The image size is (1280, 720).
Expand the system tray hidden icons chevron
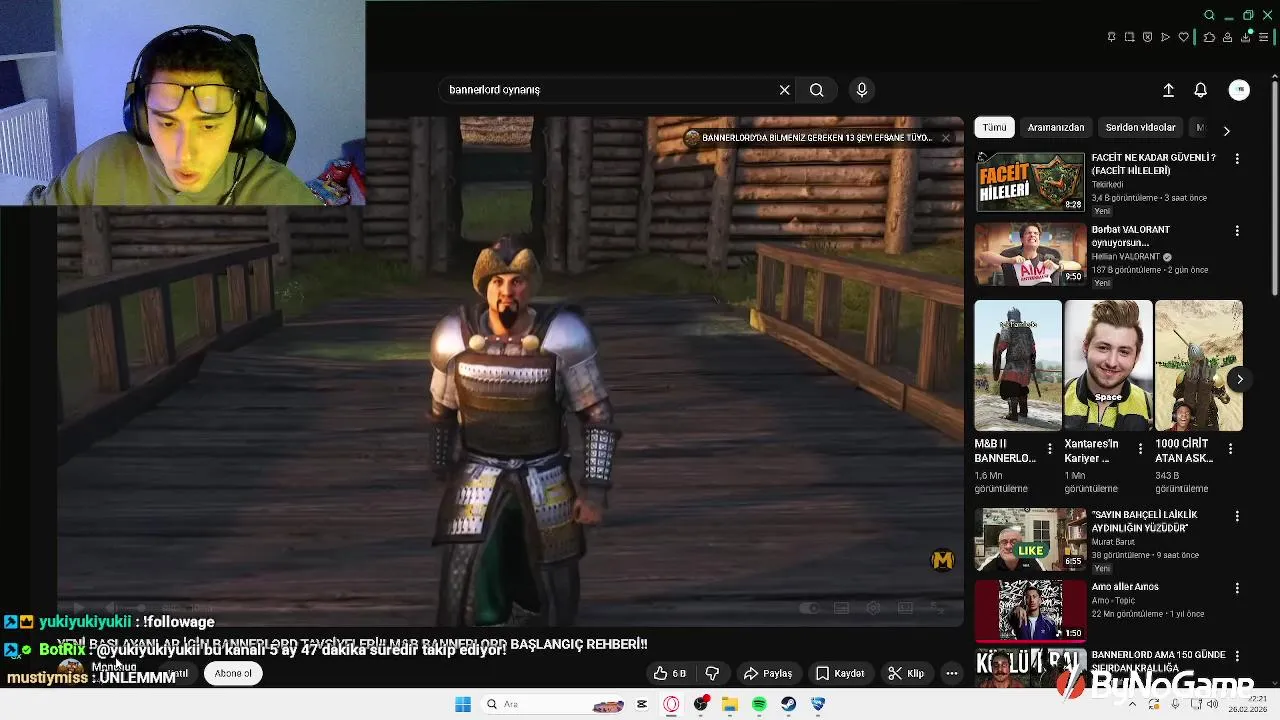pos(1132,704)
